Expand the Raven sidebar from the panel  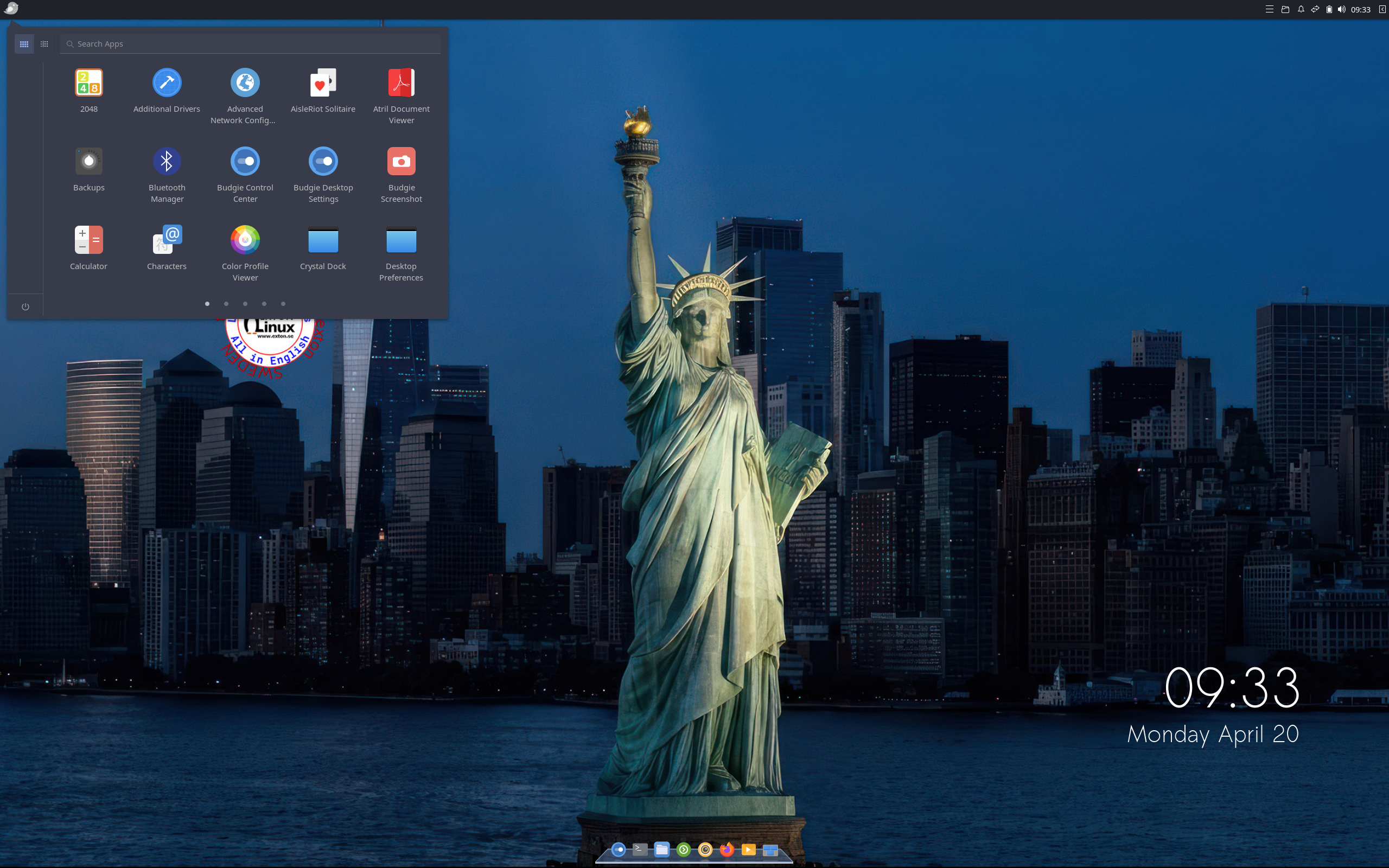[1382, 9]
